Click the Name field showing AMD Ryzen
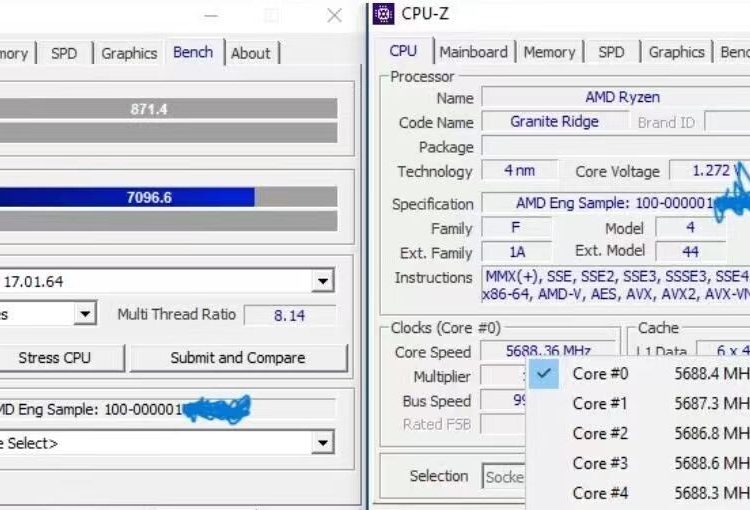The width and height of the screenshot is (750, 510). point(616,97)
